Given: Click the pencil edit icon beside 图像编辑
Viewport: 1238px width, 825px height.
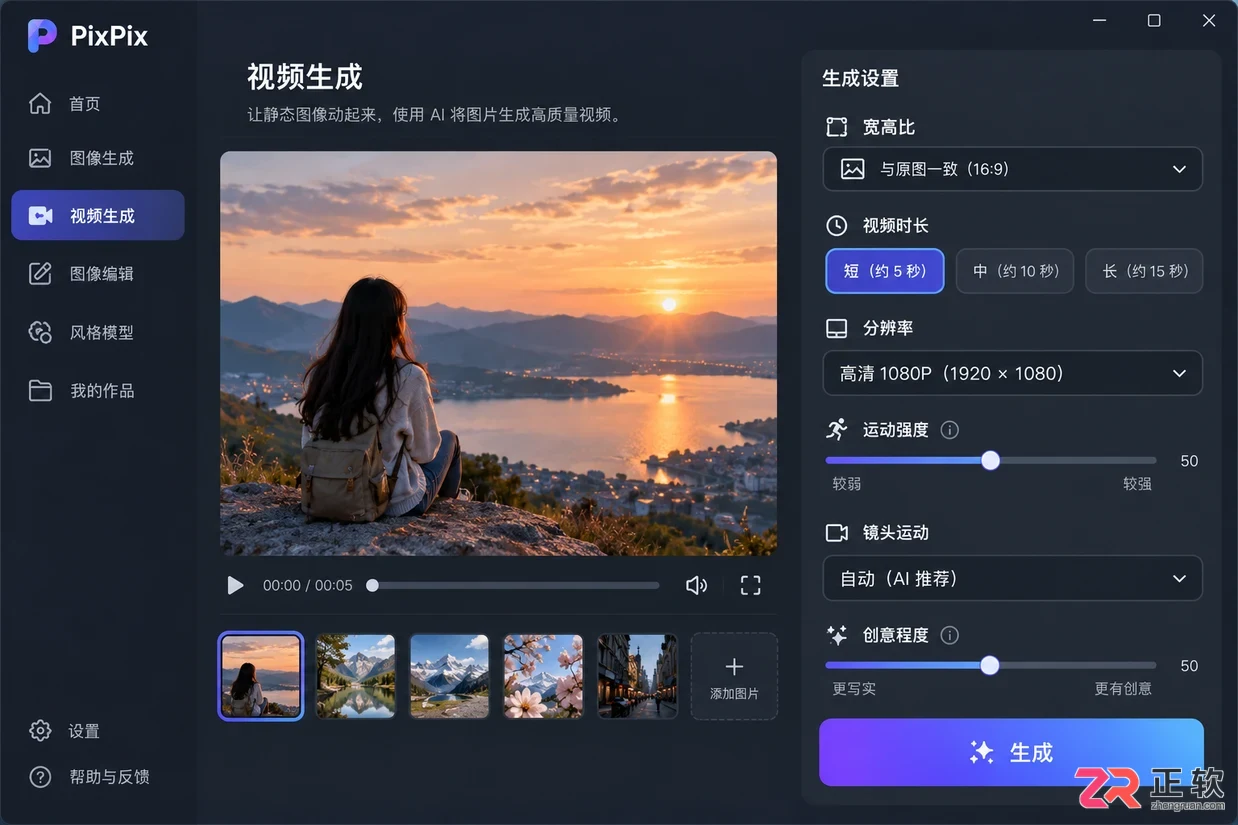Looking at the screenshot, I should point(40,273).
